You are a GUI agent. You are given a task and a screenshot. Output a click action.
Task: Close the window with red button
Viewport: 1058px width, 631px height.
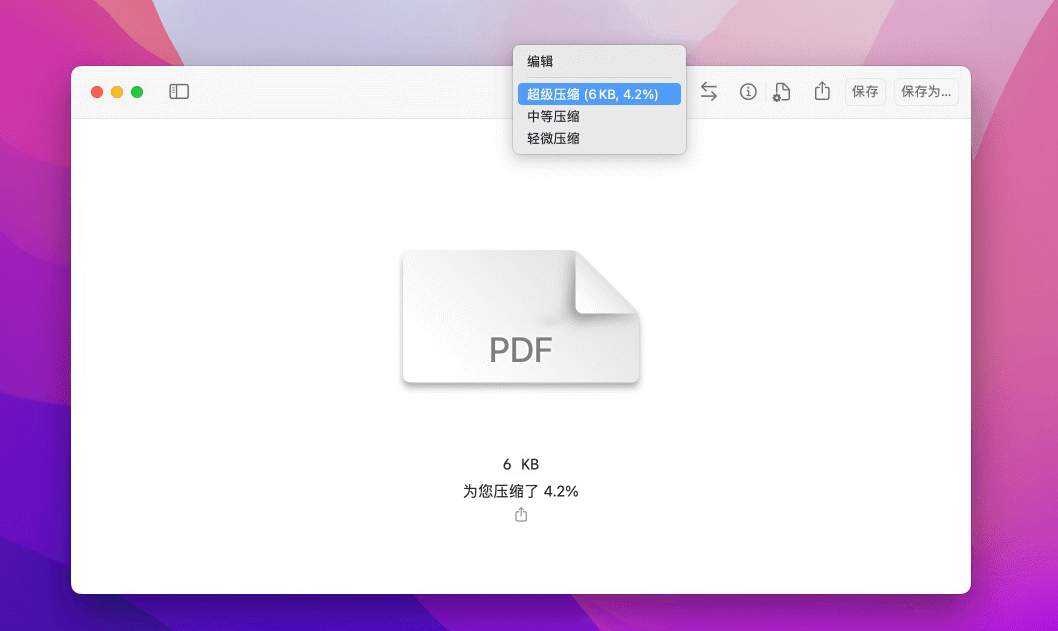click(x=97, y=92)
